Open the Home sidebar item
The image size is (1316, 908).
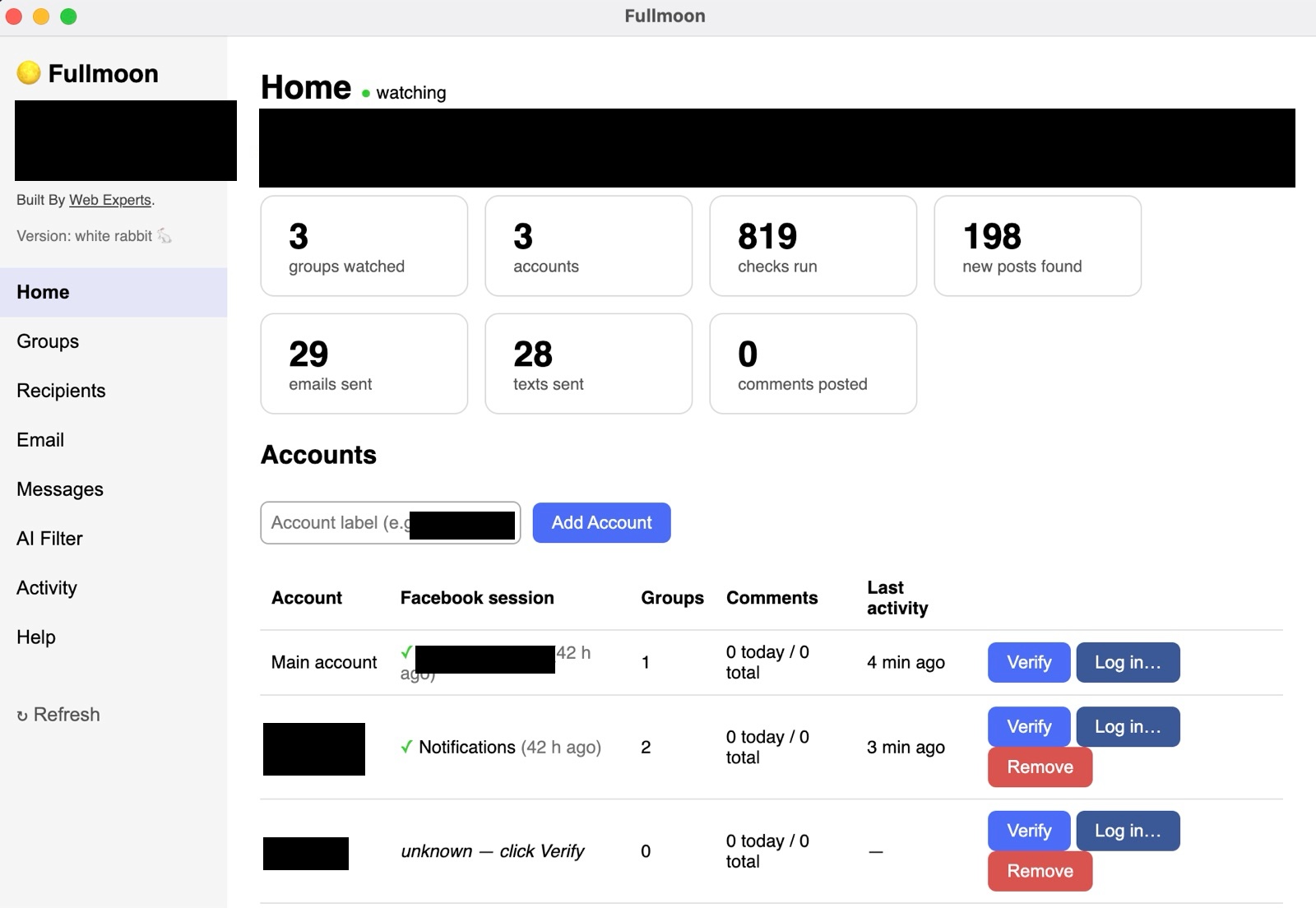pyautogui.click(x=114, y=292)
